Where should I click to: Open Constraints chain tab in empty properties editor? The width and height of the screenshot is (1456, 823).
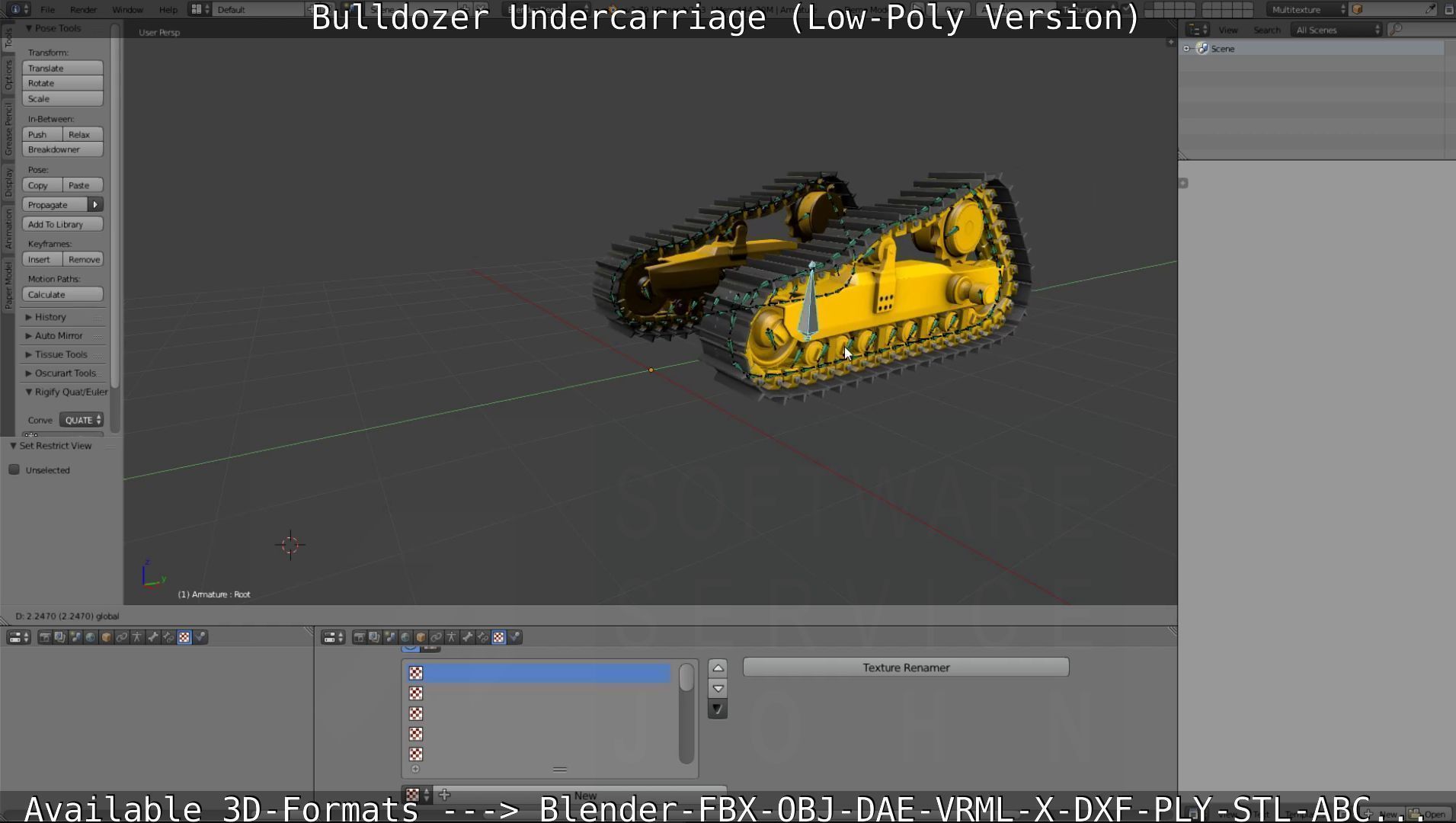122,637
